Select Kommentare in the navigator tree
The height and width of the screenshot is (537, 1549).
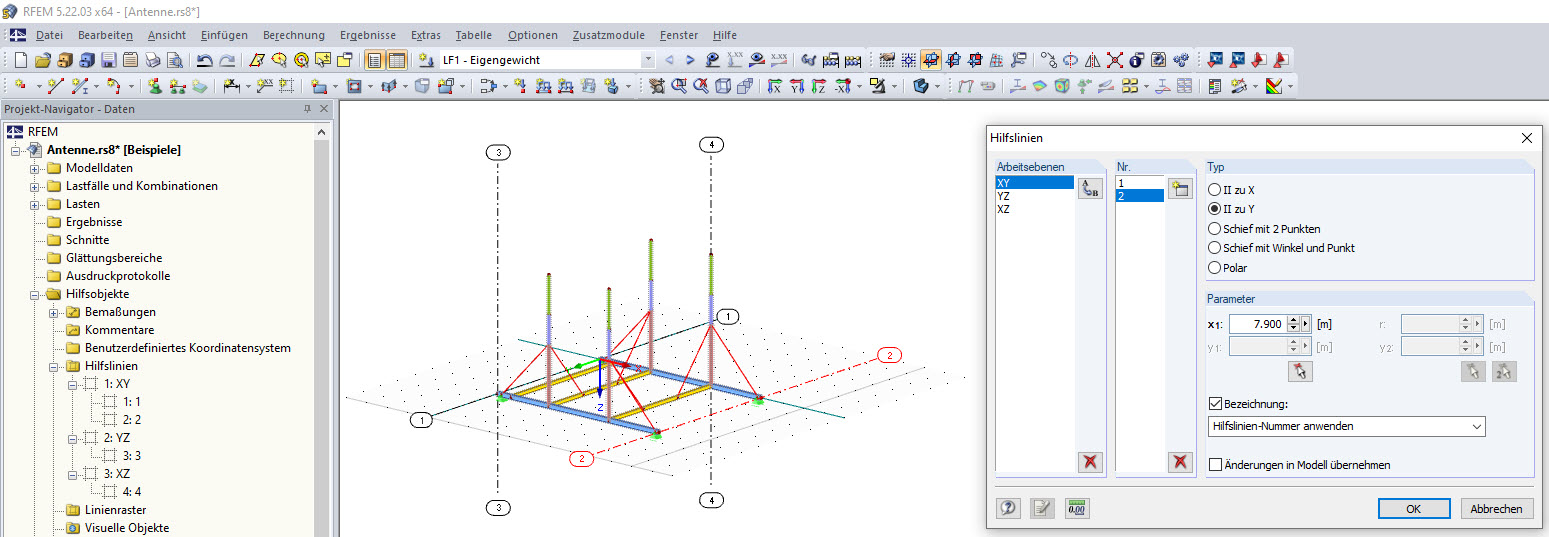(119, 330)
